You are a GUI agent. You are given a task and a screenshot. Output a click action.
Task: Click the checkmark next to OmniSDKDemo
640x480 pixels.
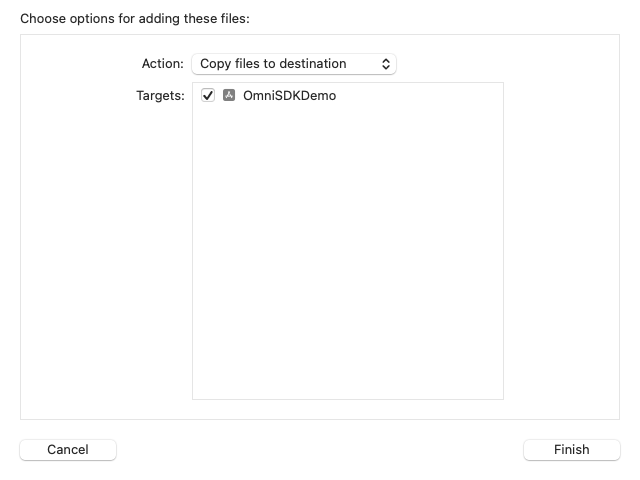[x=208, y=96]
